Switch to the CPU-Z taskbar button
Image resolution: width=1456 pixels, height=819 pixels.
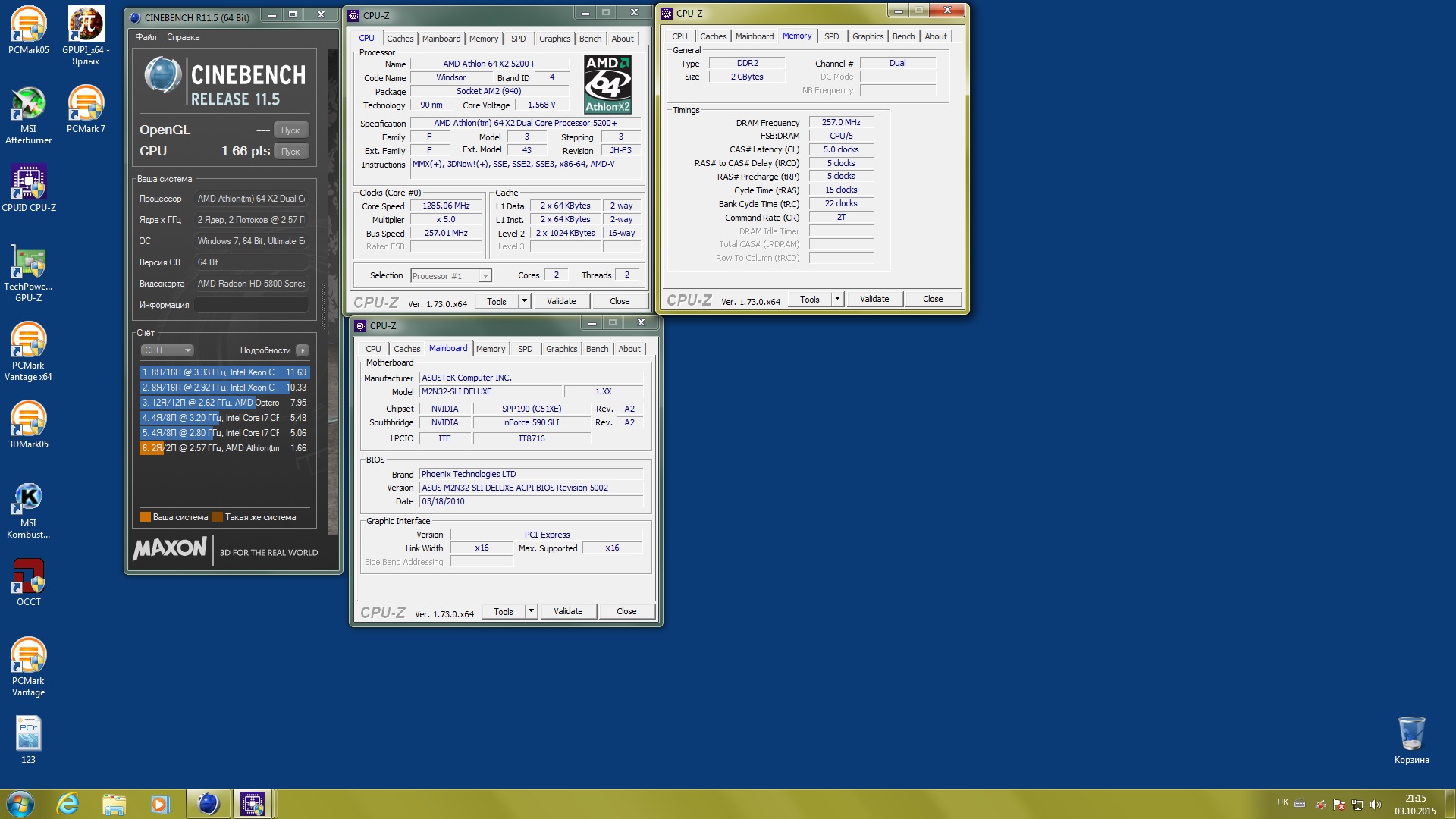(x=253, y=804)
